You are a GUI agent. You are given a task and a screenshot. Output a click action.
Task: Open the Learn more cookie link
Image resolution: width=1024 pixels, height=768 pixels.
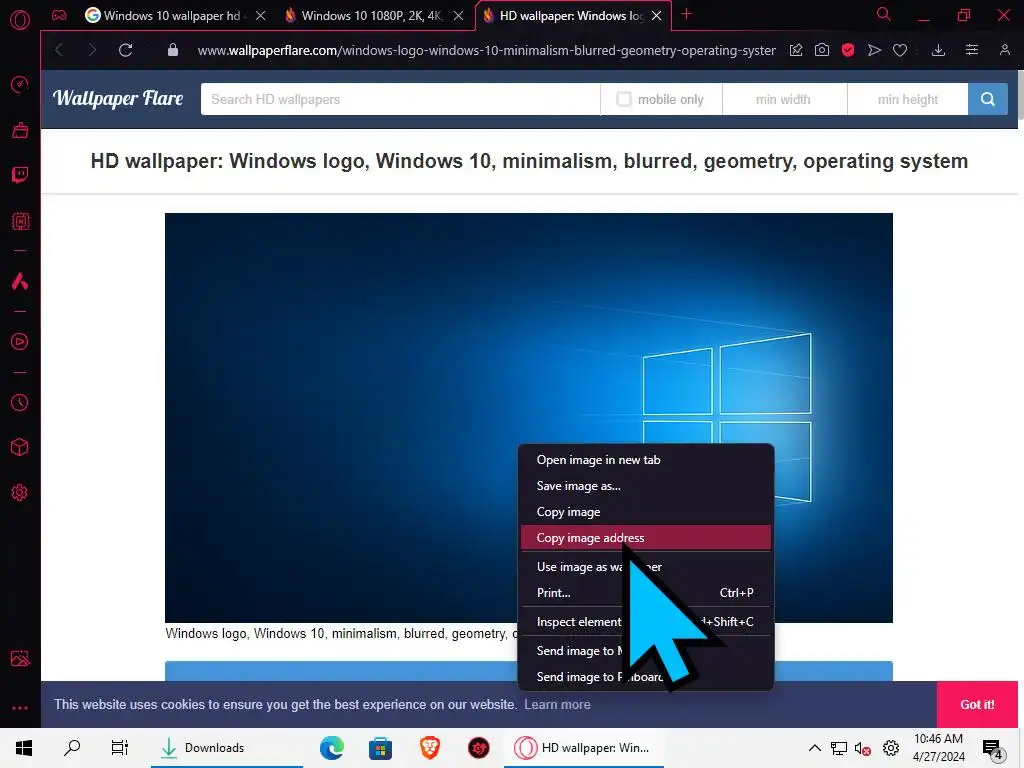(557, 705)
